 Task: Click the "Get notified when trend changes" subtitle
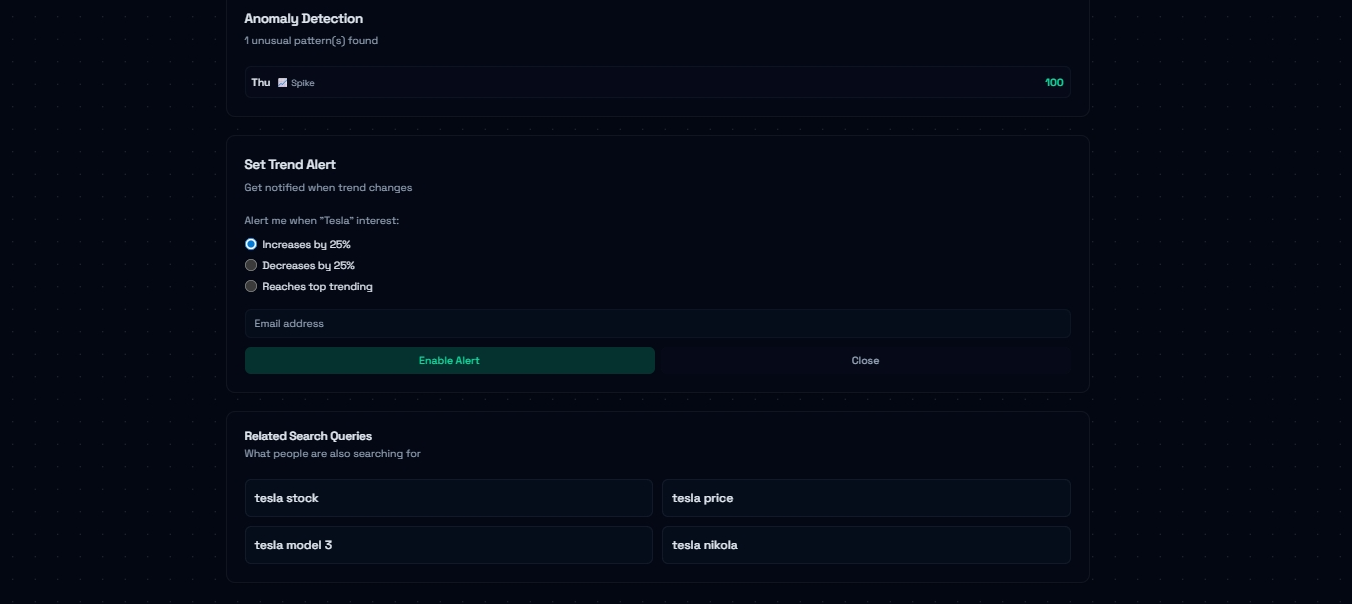coord(328,187)
